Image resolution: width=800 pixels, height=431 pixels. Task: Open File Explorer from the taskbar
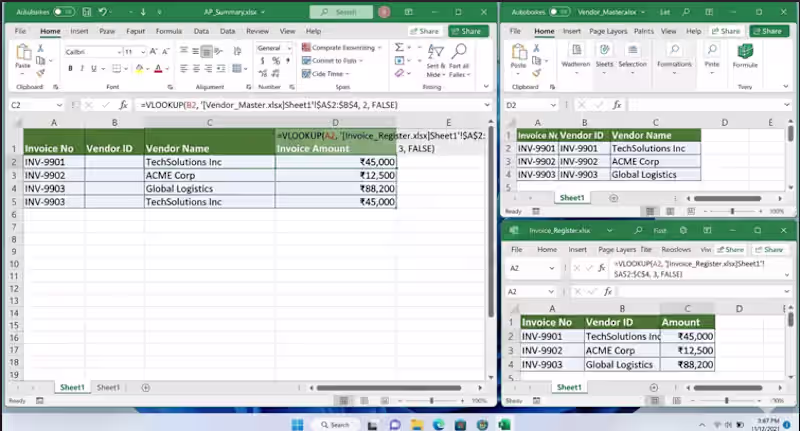(x=417, y=424)
